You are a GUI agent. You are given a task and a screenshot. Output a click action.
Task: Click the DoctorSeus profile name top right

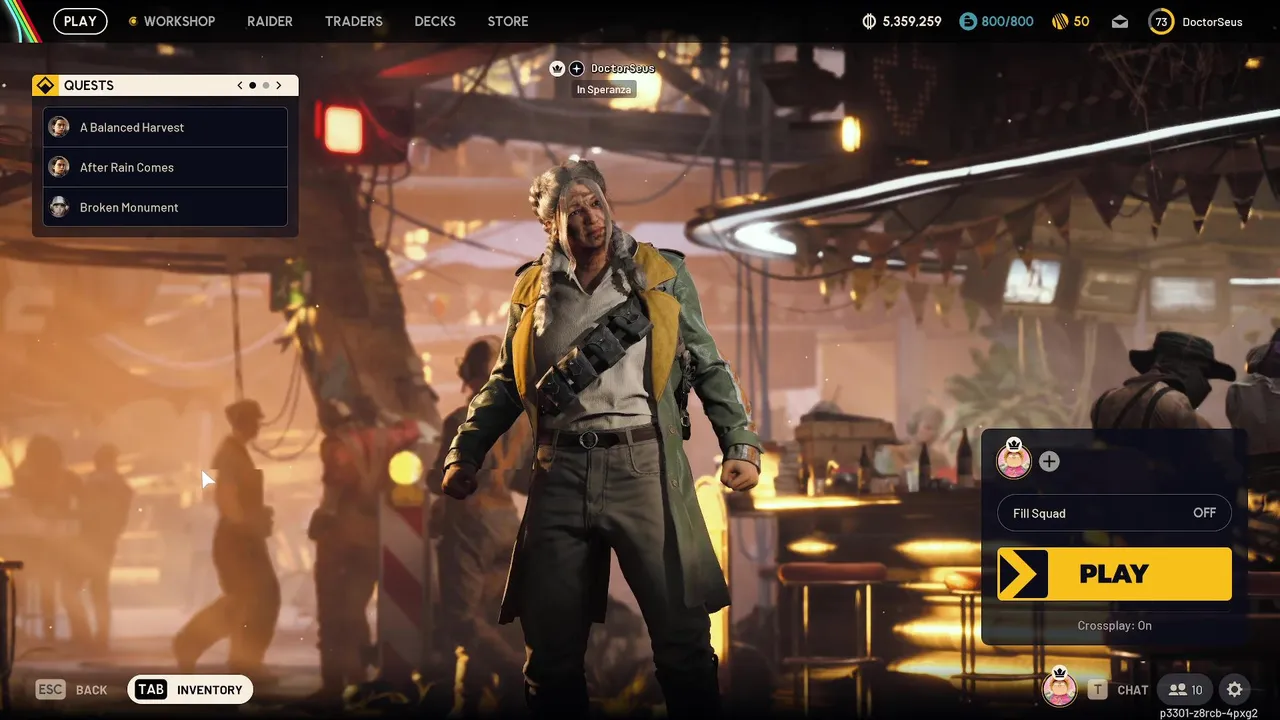(x=1212, y=21)
